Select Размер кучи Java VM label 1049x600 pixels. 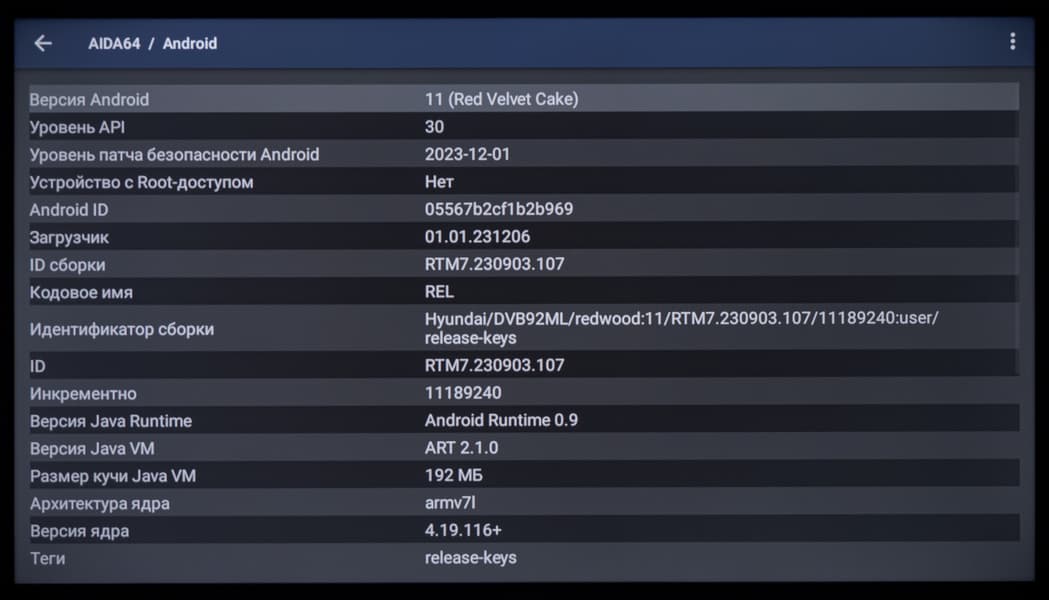click(112, 476)
